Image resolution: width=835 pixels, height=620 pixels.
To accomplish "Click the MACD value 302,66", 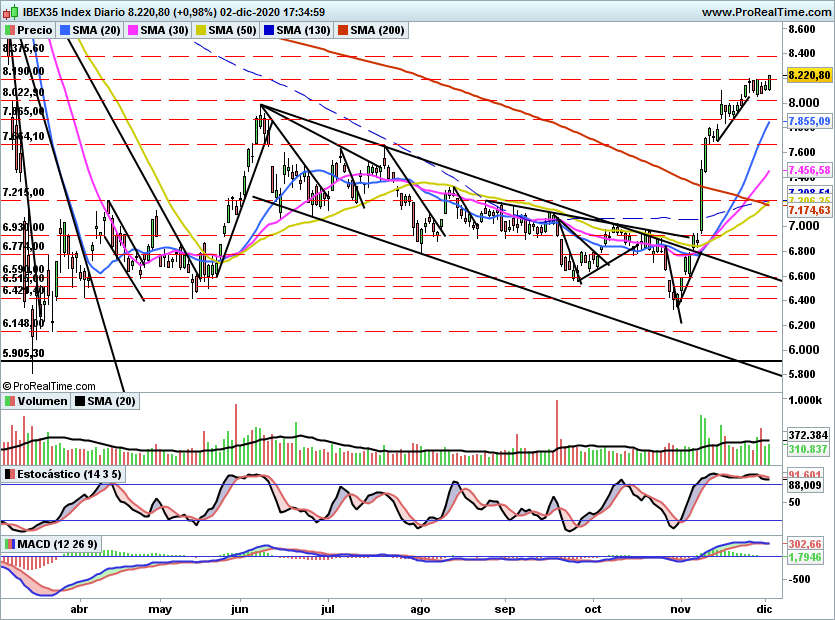I will click(x=805, y=544).
